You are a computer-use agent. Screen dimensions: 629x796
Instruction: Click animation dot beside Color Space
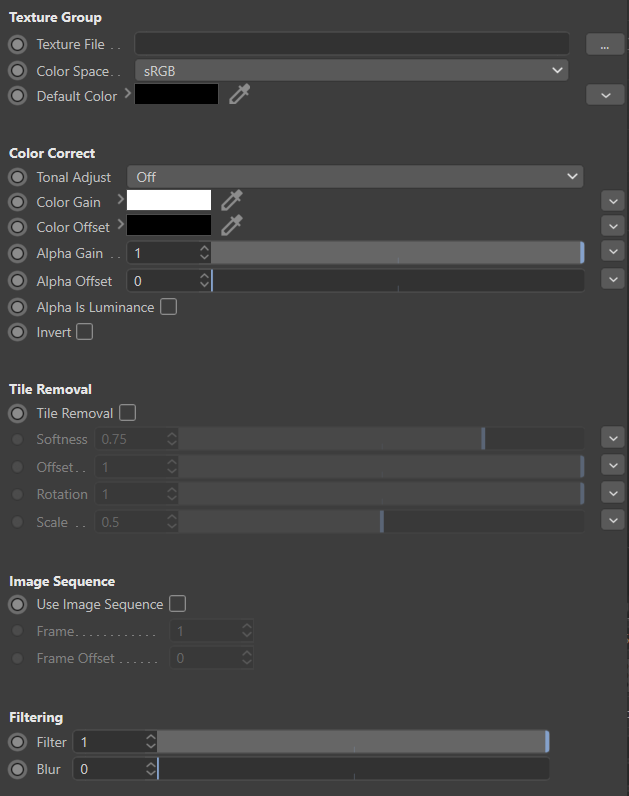(x=18, y=71)
